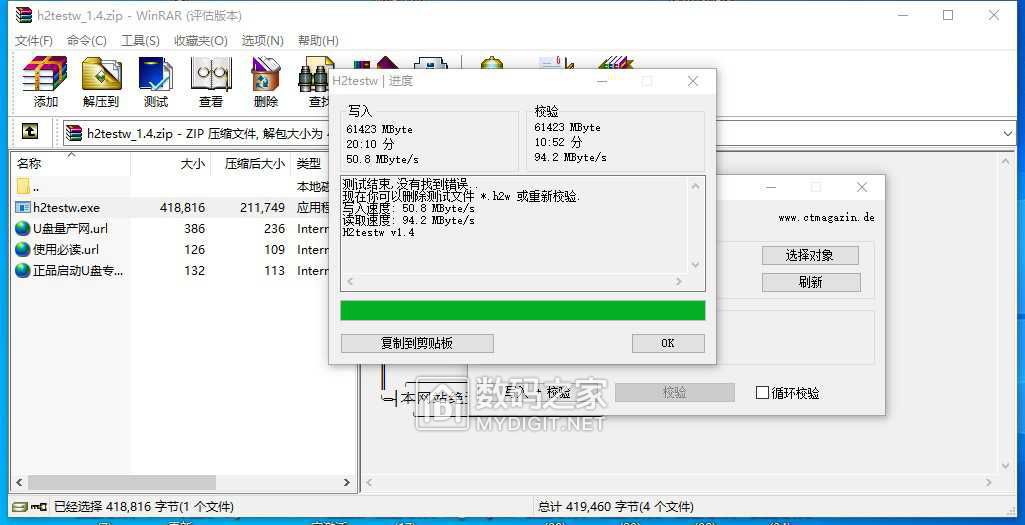Sort file list by 类型 column

click(309, 163)
